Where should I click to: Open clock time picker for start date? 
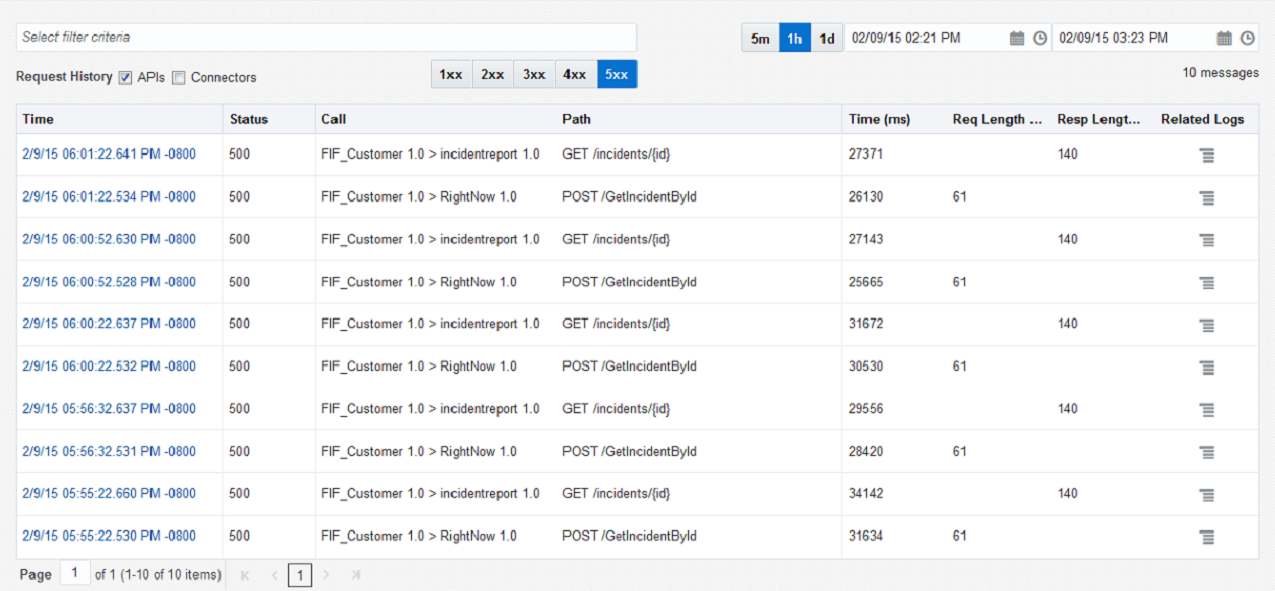(1040, 38)
